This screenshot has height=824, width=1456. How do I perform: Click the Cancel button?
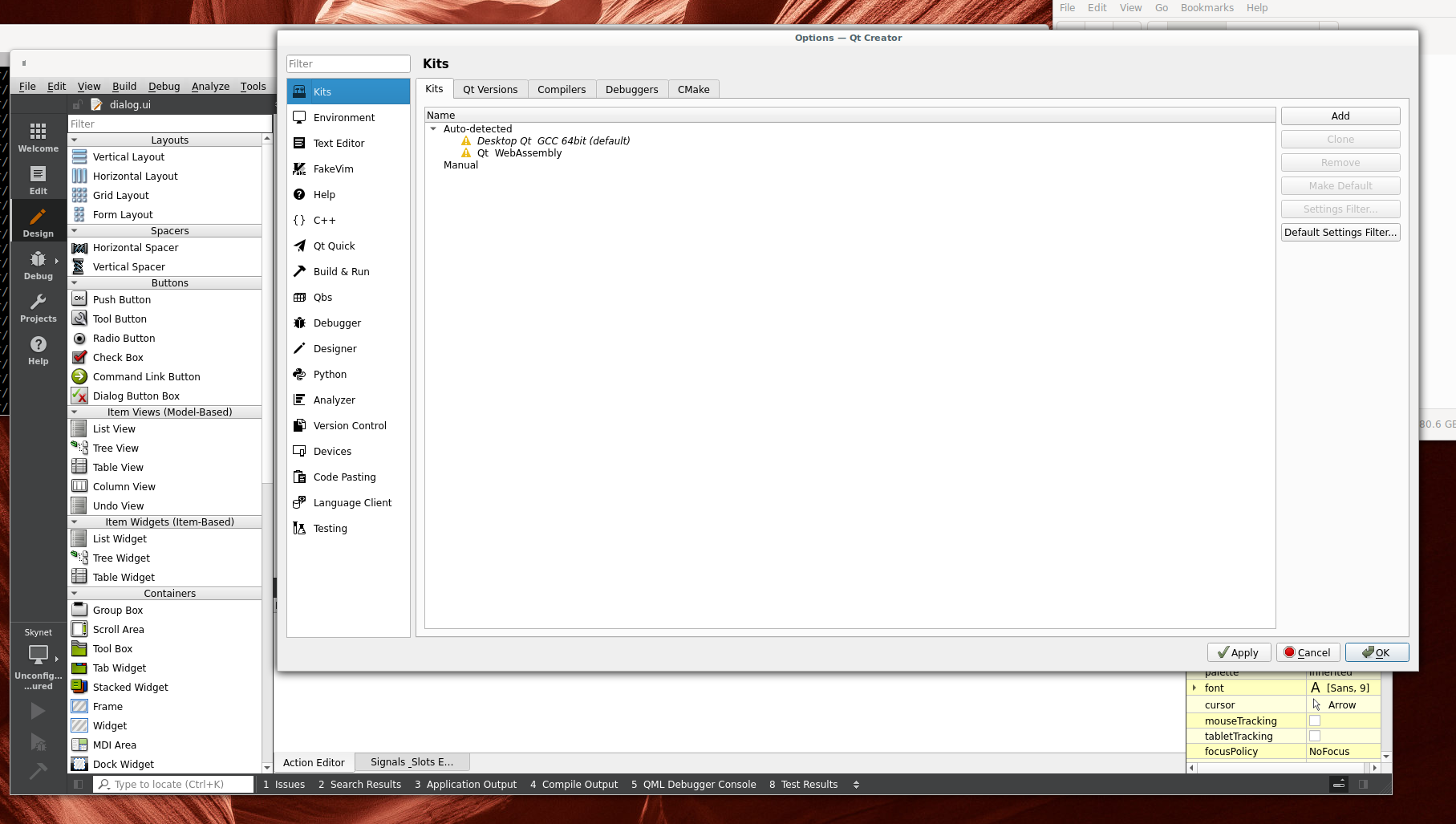coord(1308,652)
